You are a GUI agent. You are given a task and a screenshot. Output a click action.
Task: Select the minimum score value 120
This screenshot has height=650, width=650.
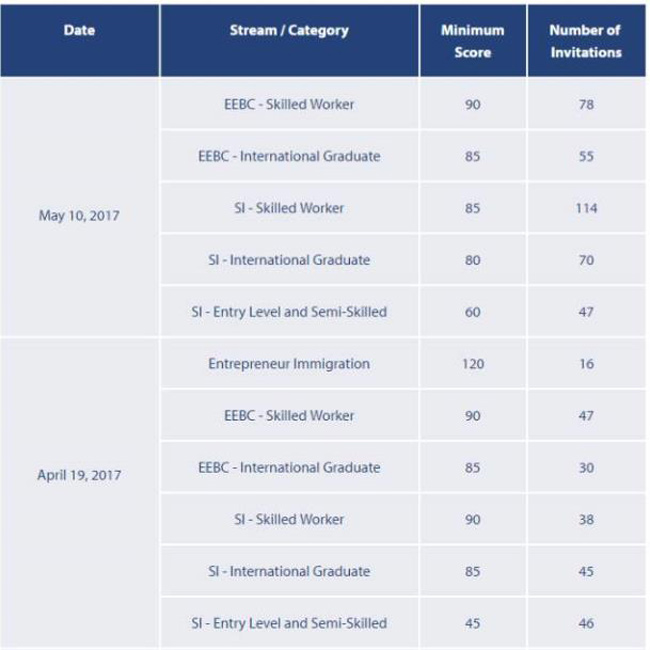click(472, 364)
